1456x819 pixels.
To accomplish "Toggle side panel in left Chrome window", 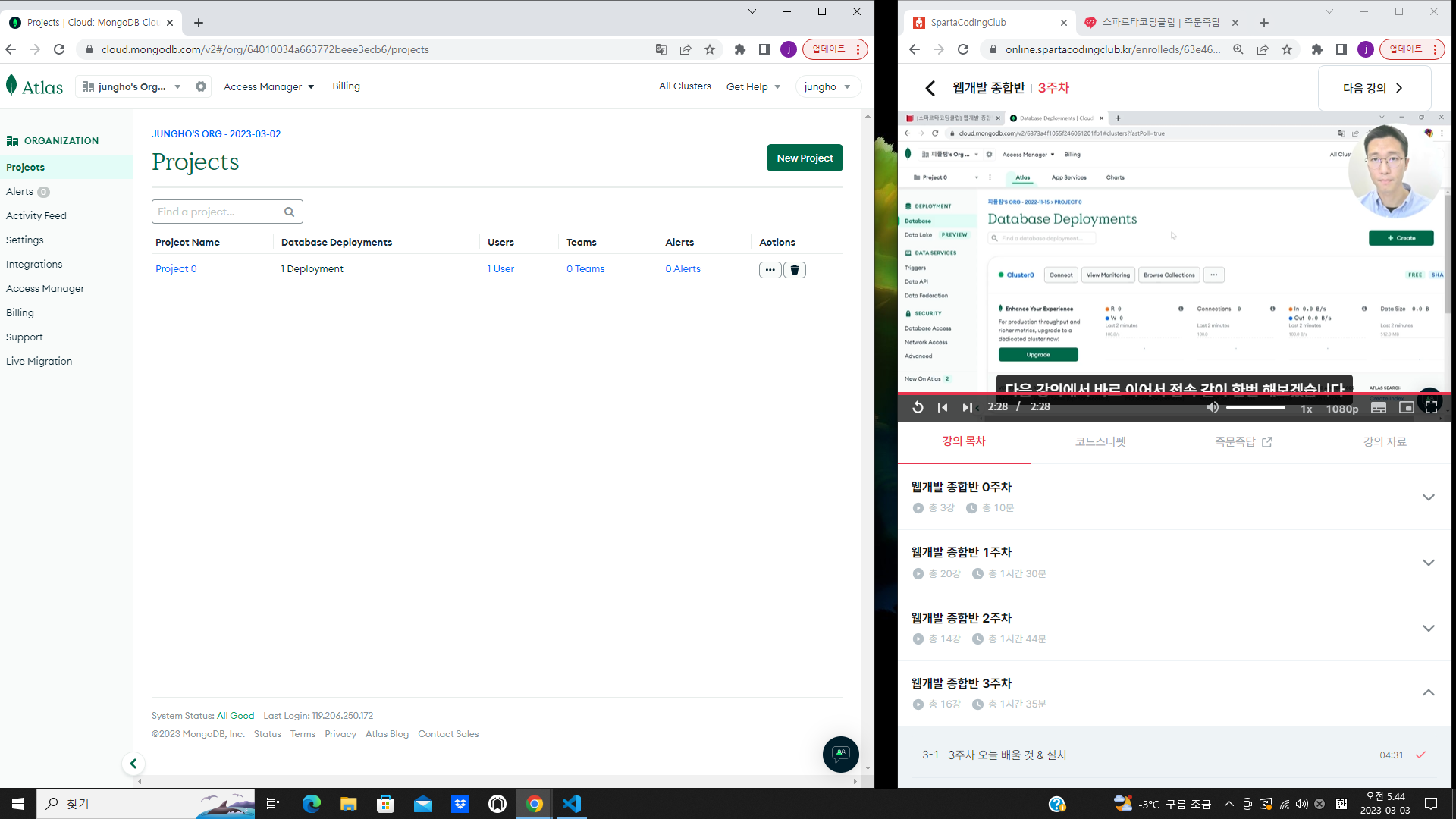I will click(764, 49).
